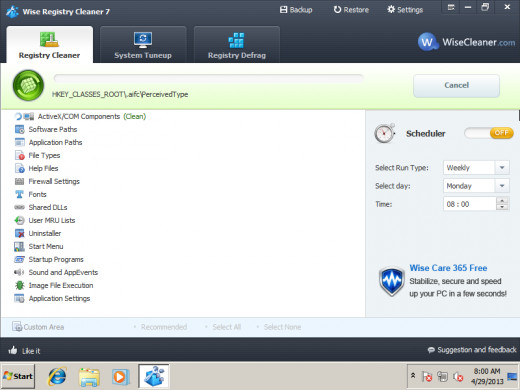The height and width of the screenshot is (390, 520).
Task: Click the Uninstaller icon
Action: pyautogui.click(x=20, y=233)
